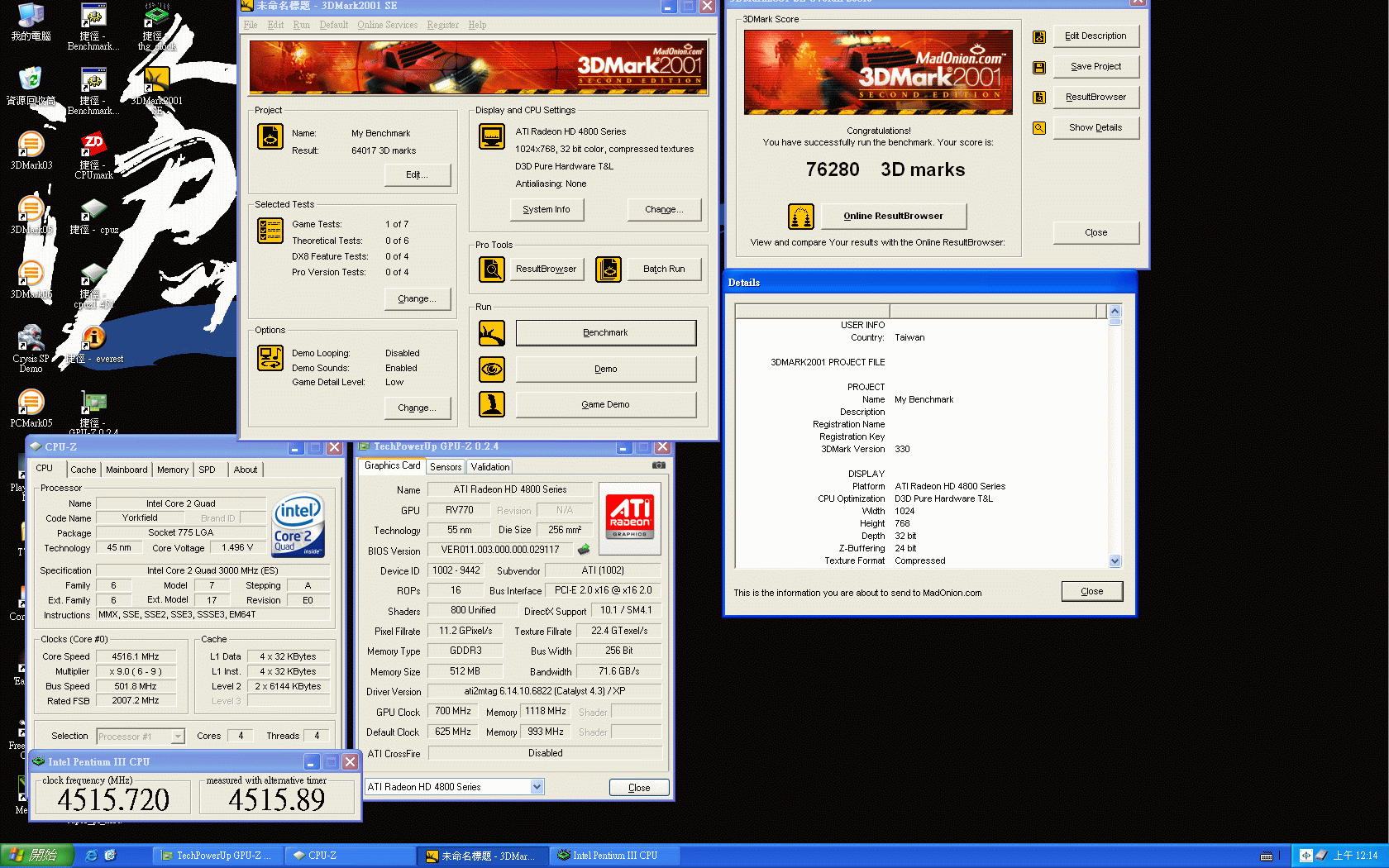Click the ResultBrowser magnifier icon in Pro Tools

point(492,269)
